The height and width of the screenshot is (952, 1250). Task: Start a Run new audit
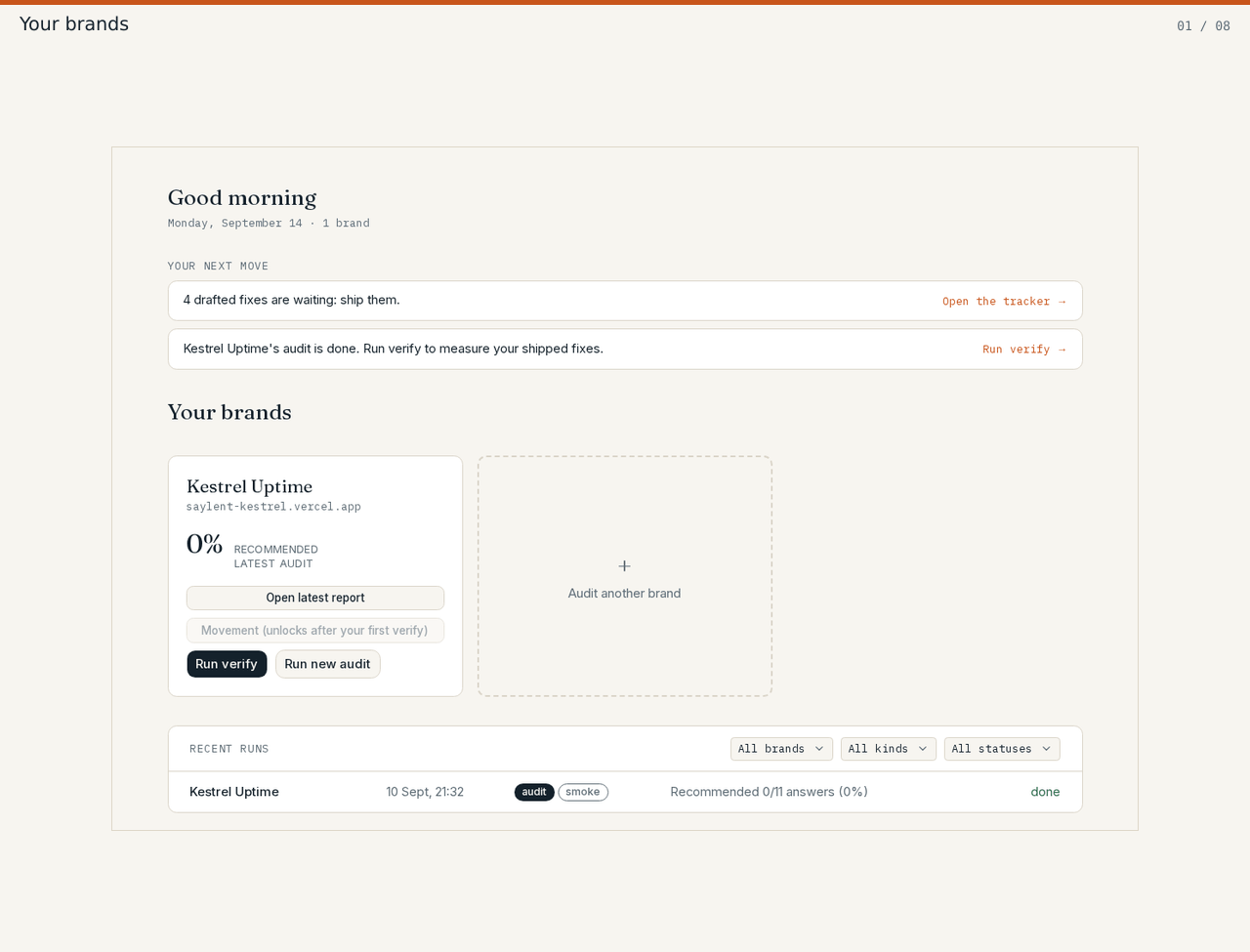327,664
